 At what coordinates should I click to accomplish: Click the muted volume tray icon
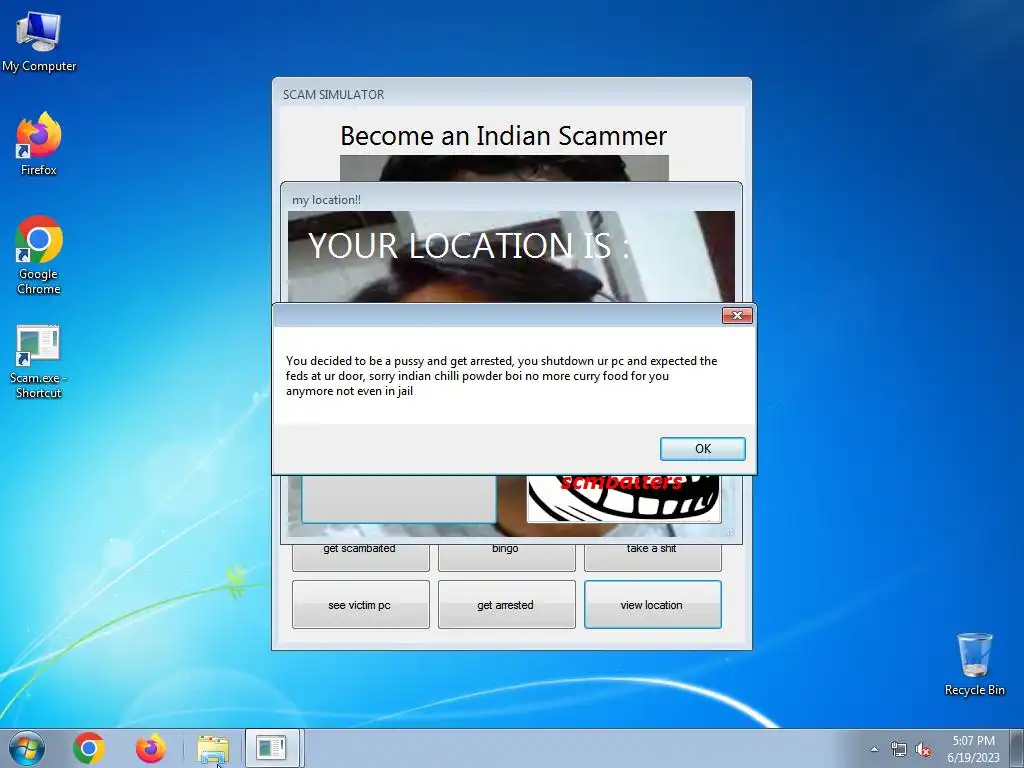pos(923,749)
